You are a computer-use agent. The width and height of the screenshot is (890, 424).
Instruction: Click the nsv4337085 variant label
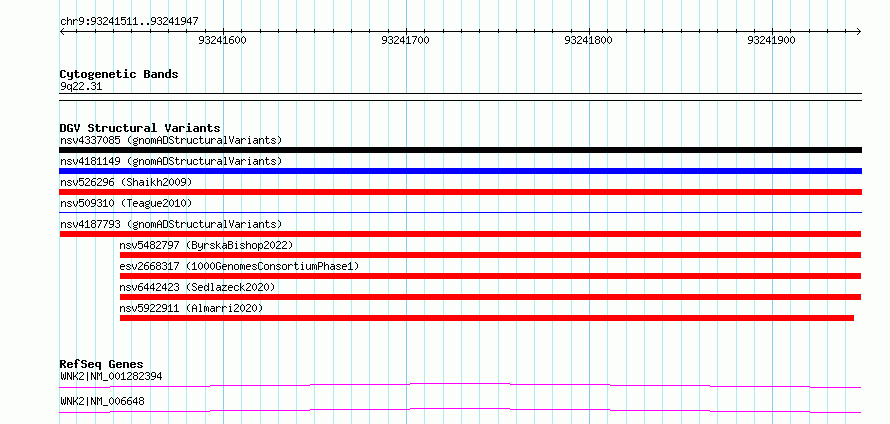[x=171, y=140]
